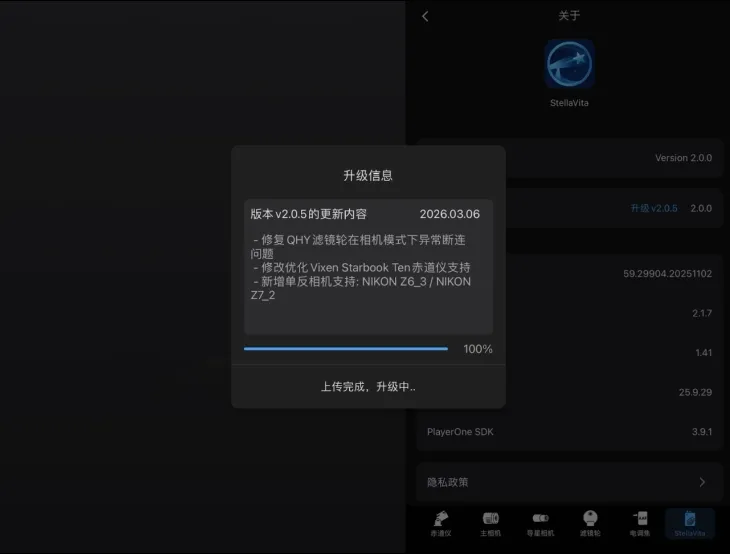The height and width of the screenshot is (554, 730).
Task: Click the 上传完成，升级中.. status text
Action: (368, 386)
